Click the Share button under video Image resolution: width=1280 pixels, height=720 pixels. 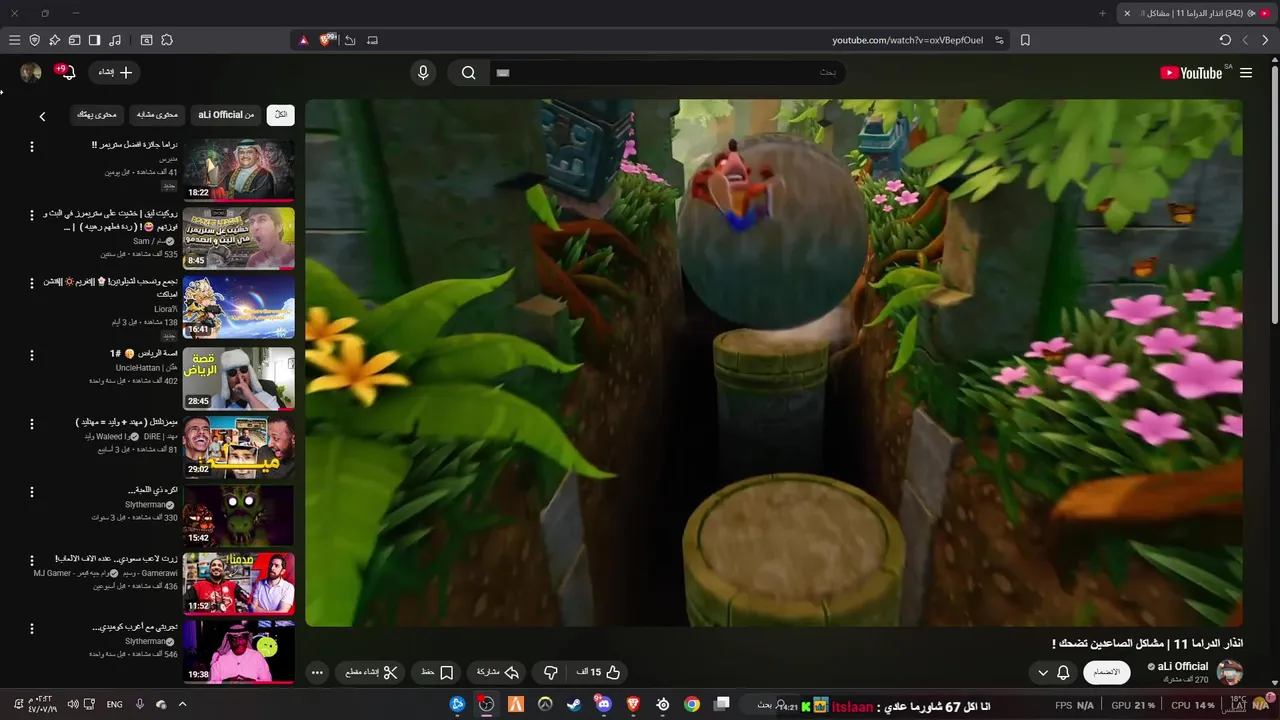498,673
